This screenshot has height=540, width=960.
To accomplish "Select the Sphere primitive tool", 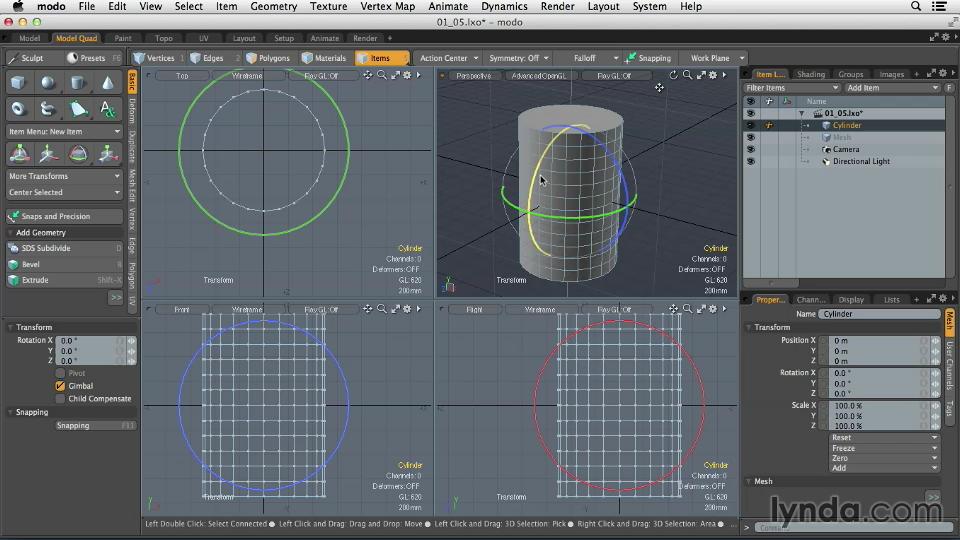I will [x=48, y=82].
